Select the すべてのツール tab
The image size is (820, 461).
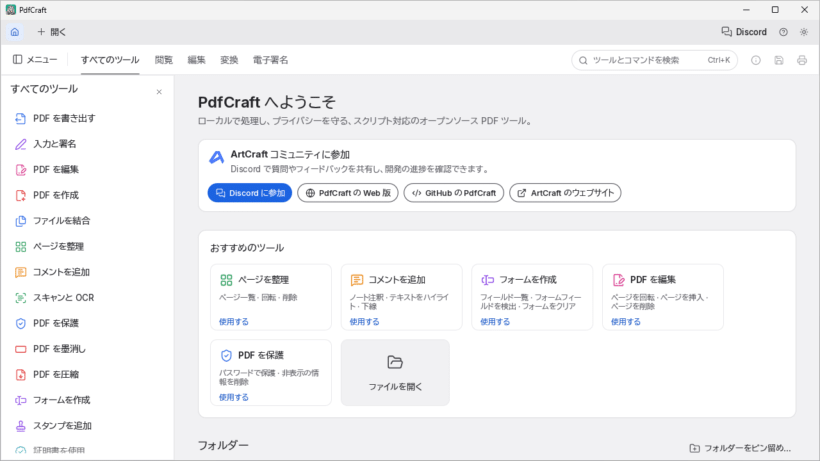[x=110, y=60]
